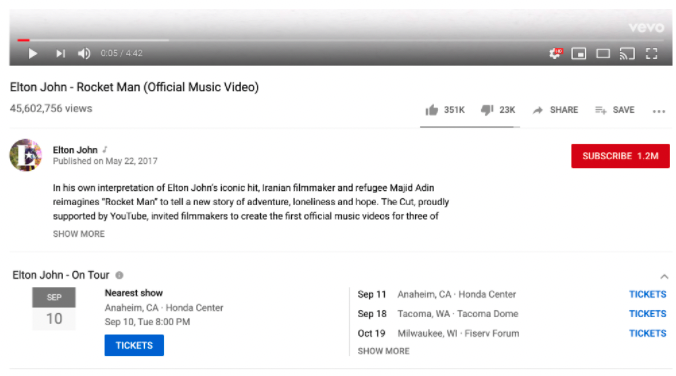This screenshot has height=376, width=676.
Task: Show more tour dates
Action: click(x=384, y=351)
